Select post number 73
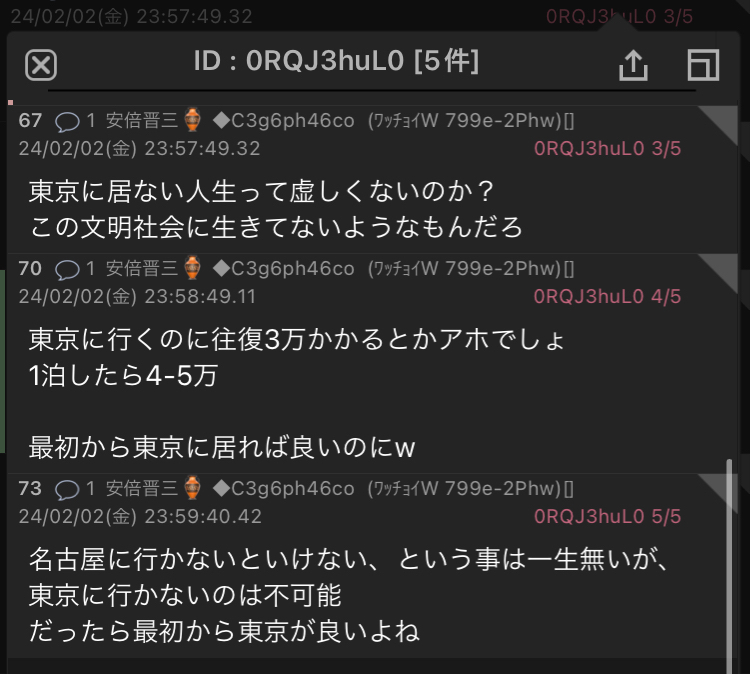This screenshot has width=750, height=674. point(30,488)
